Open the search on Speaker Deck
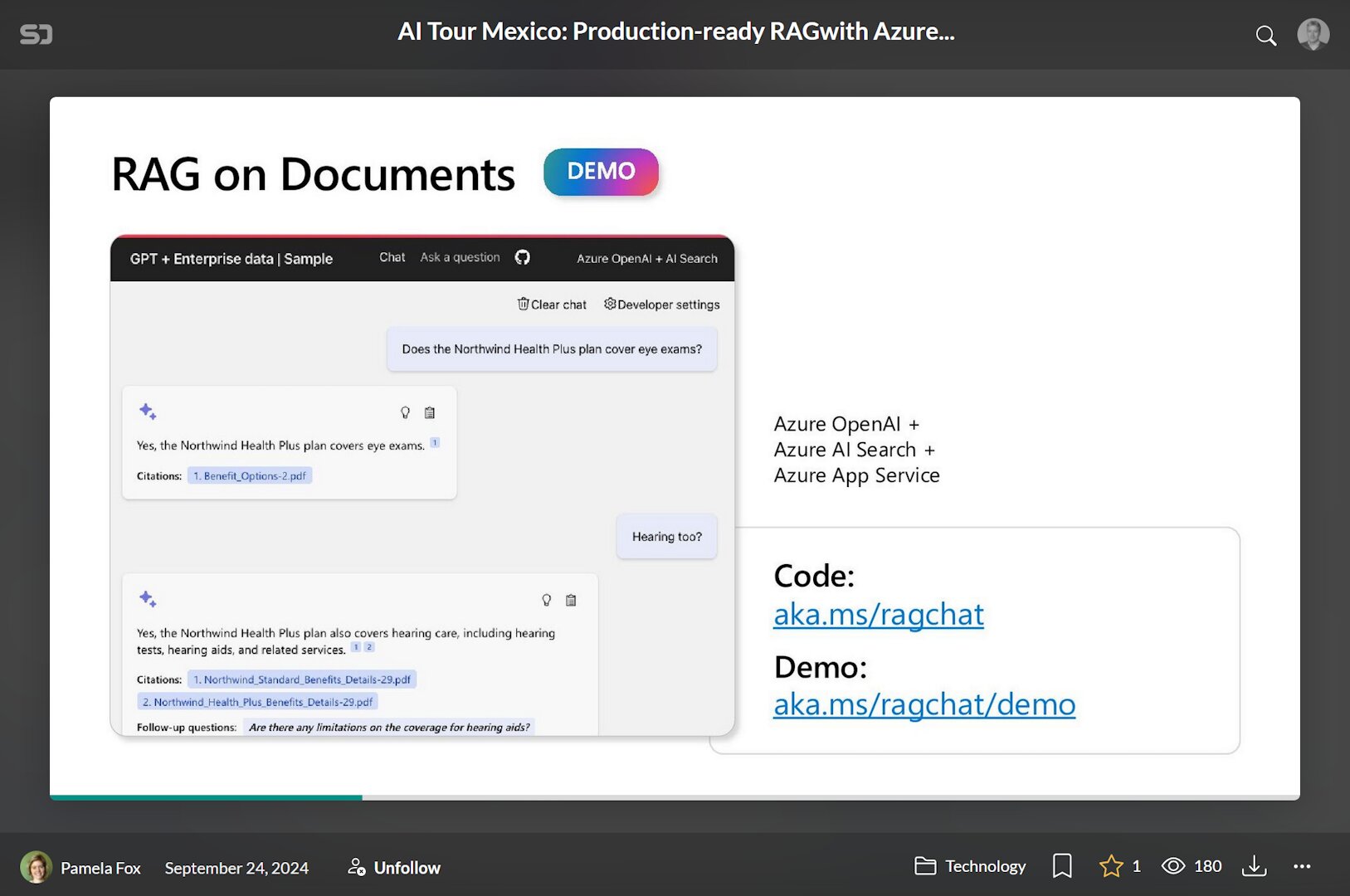Image resolution: width=1350 pixels, height=896 pixels. pyautogui.click(x=1265, y=35)
